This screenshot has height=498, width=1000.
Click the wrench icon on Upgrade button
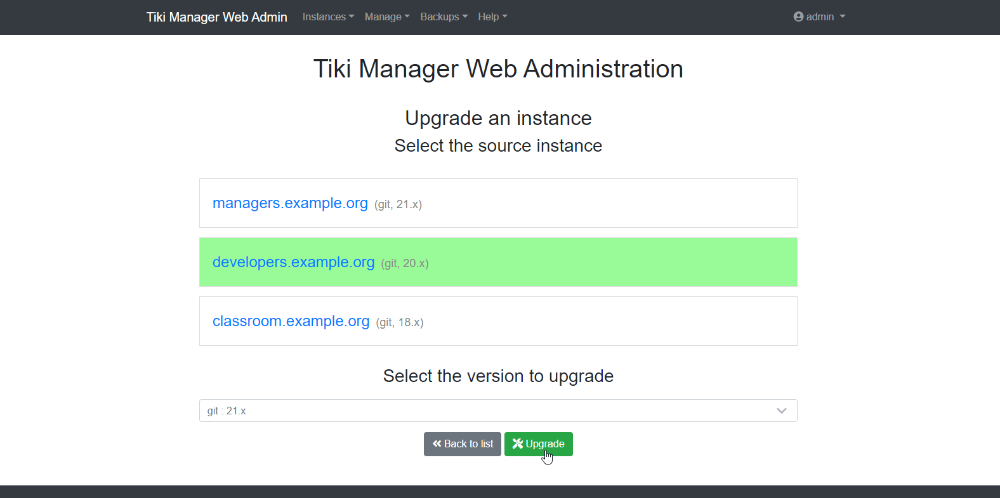pos(518,444)
